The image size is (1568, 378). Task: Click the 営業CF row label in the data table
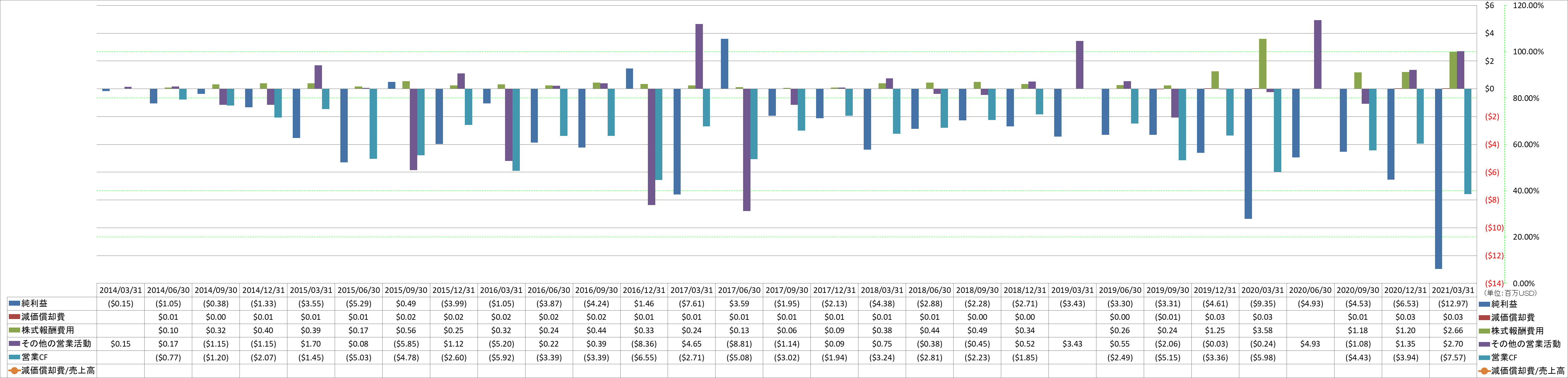[34, 357]
